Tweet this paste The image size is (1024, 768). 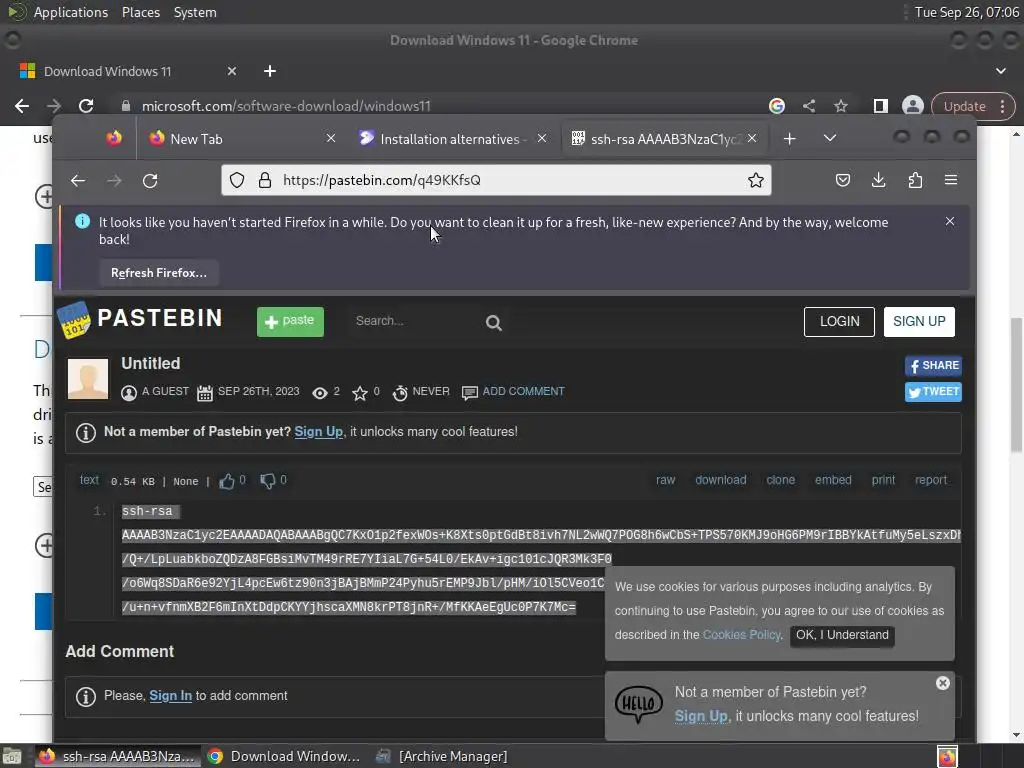pyautogui.click(x=933, y=392)
